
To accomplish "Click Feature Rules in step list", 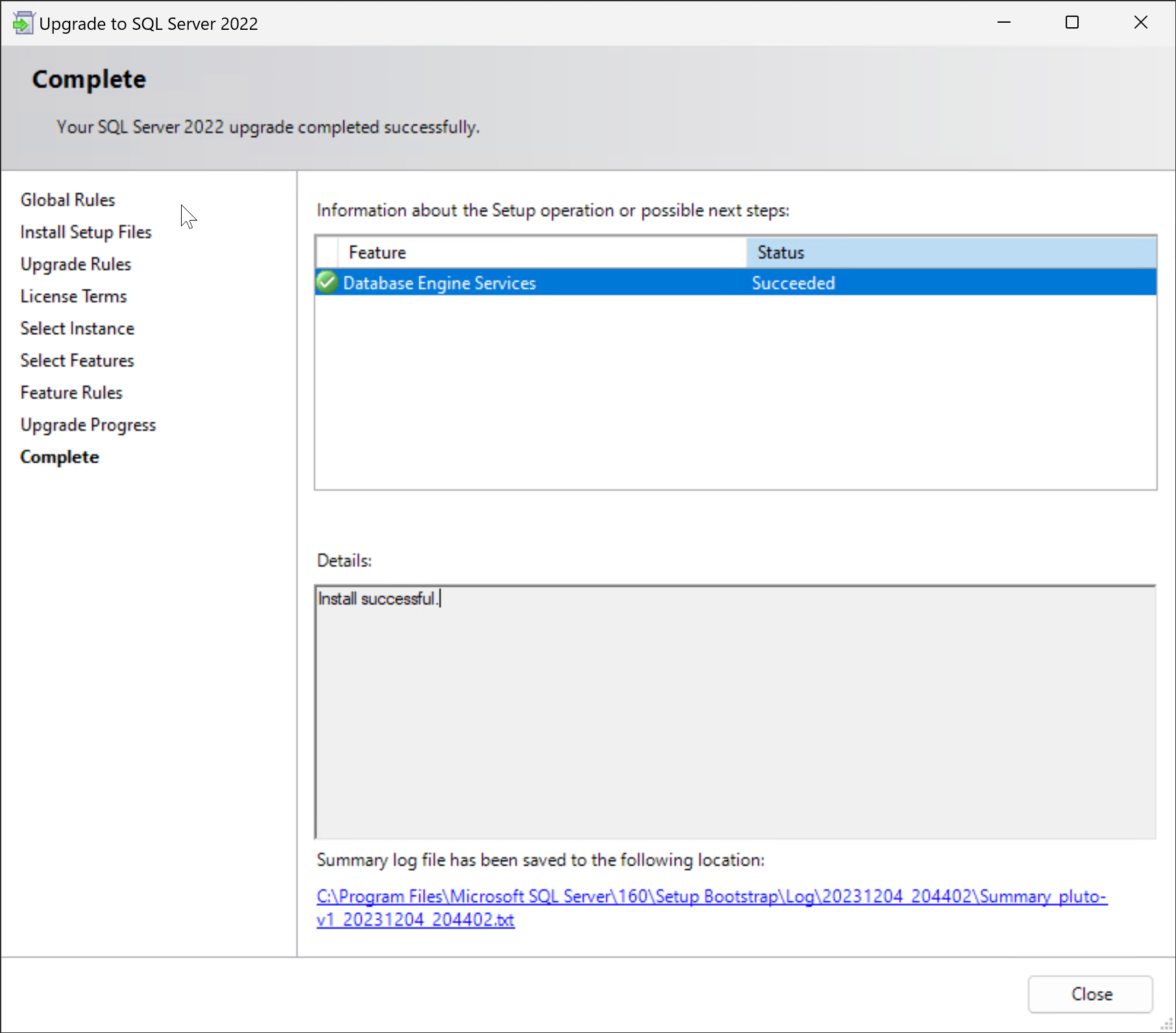I will 71,393.
